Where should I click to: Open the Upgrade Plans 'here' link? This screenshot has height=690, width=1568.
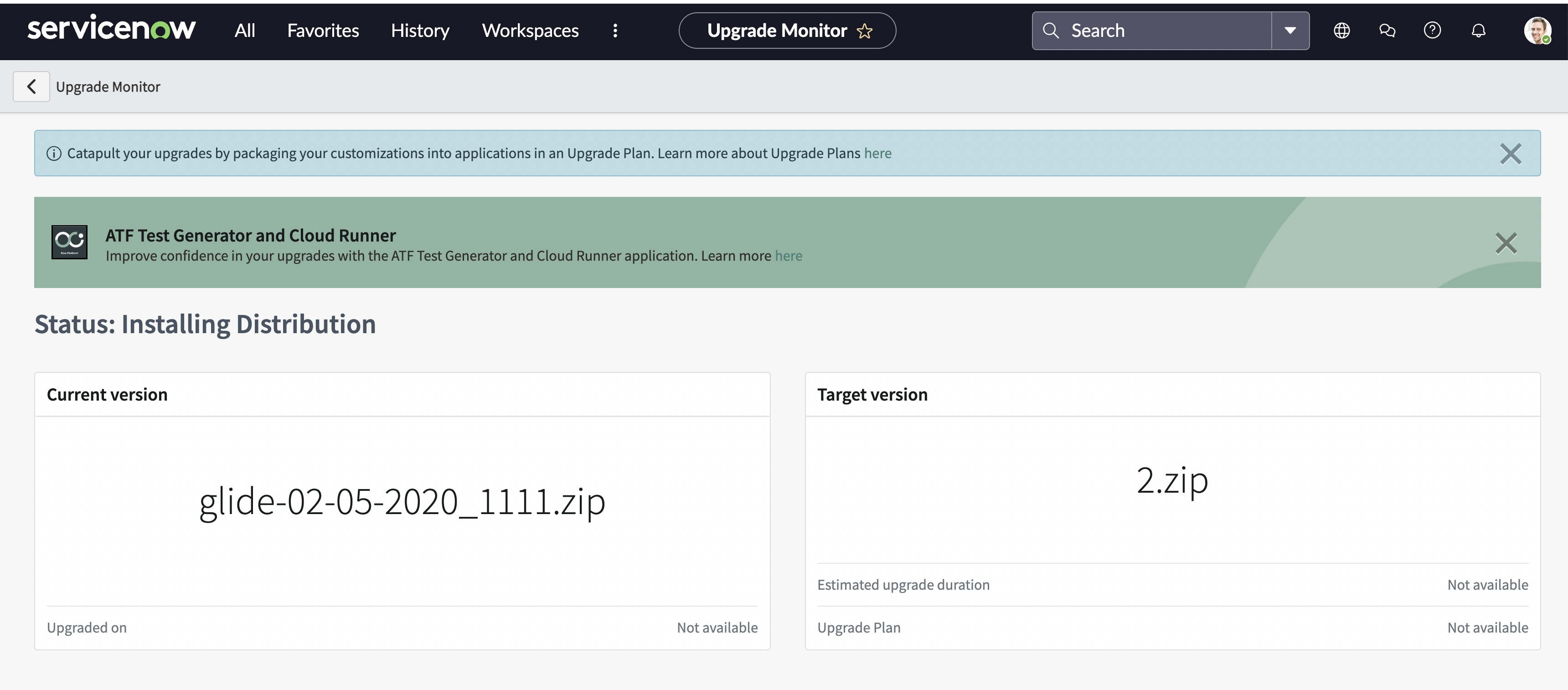[877, 153]
